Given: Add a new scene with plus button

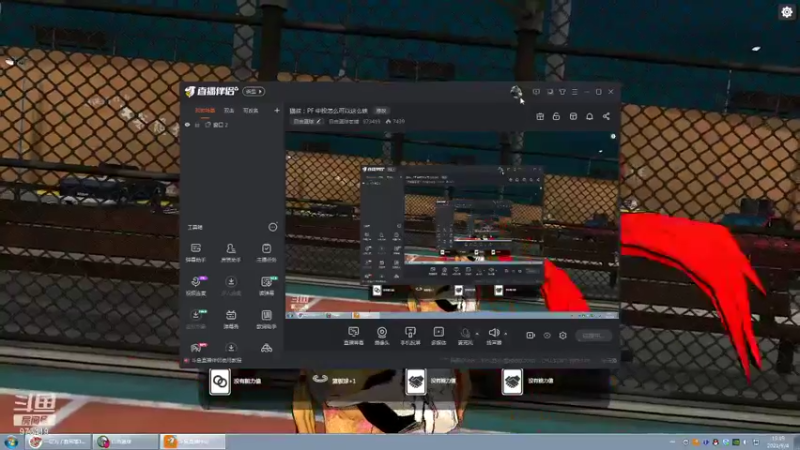Looking at the screenshot, I should [277, 110].
